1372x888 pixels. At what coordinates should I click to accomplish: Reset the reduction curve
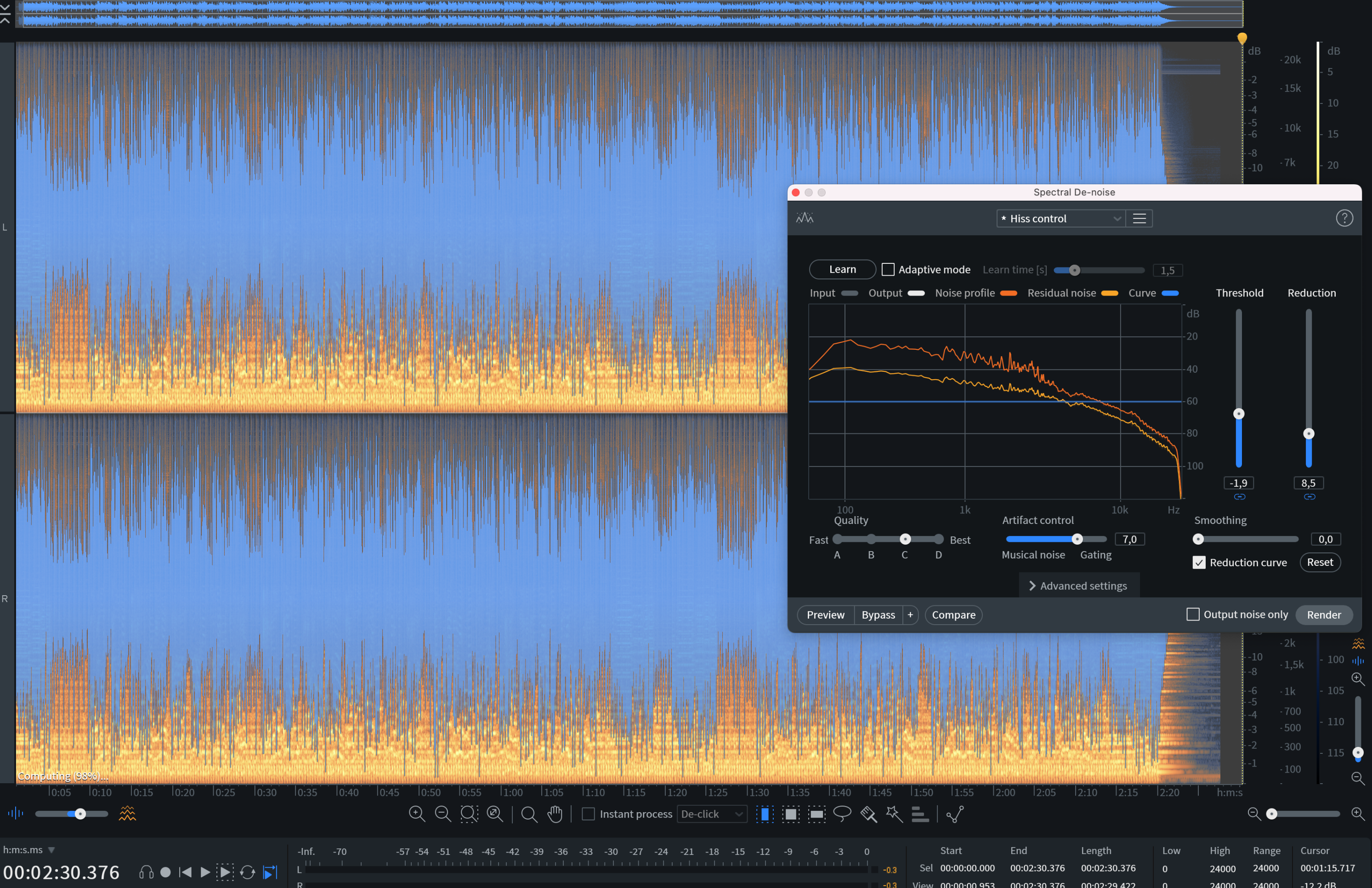tap(1320, 562)
